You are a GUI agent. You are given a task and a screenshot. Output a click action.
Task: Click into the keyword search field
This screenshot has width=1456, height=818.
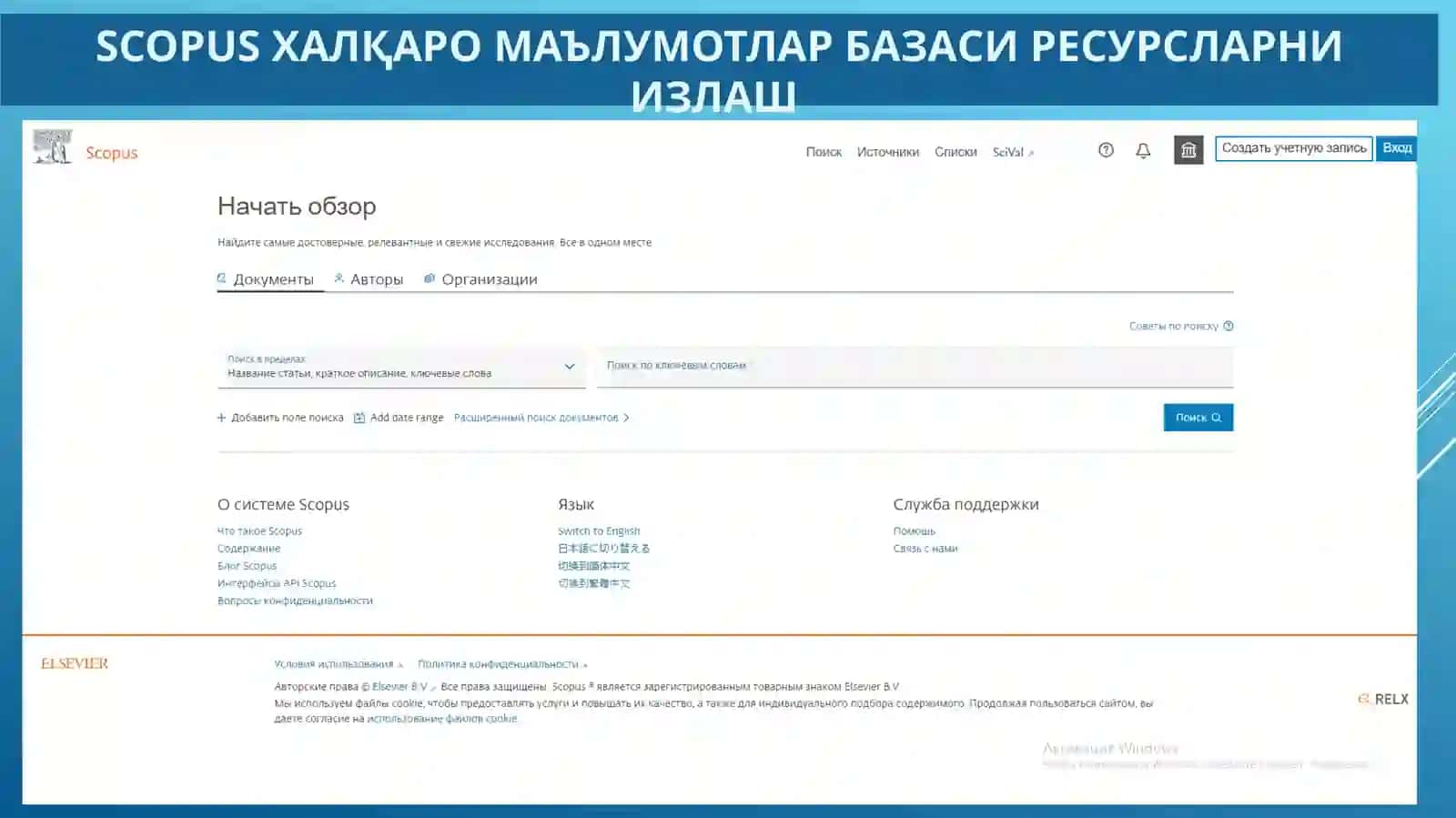915,367
